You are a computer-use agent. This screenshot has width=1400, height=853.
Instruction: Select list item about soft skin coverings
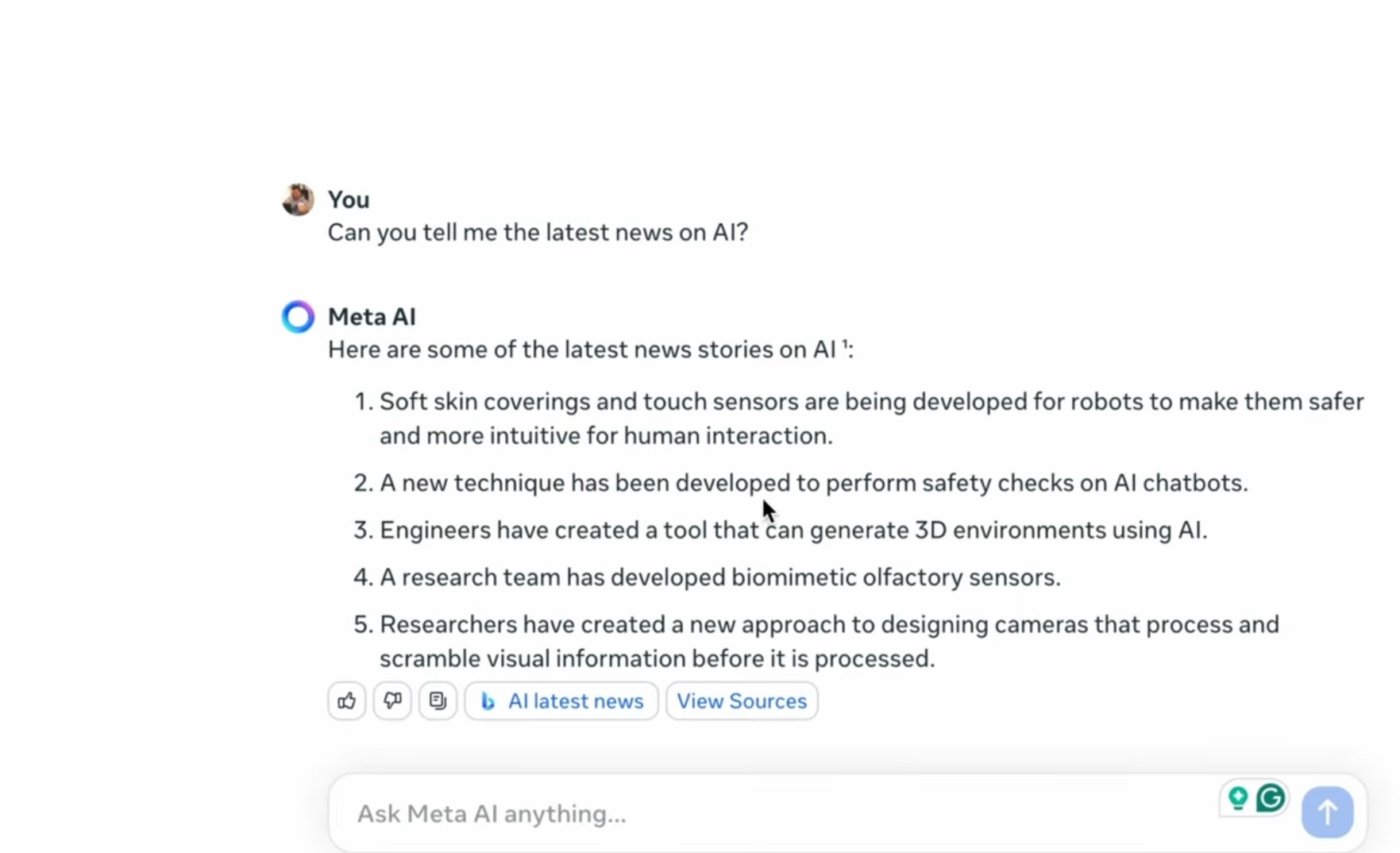858,419
